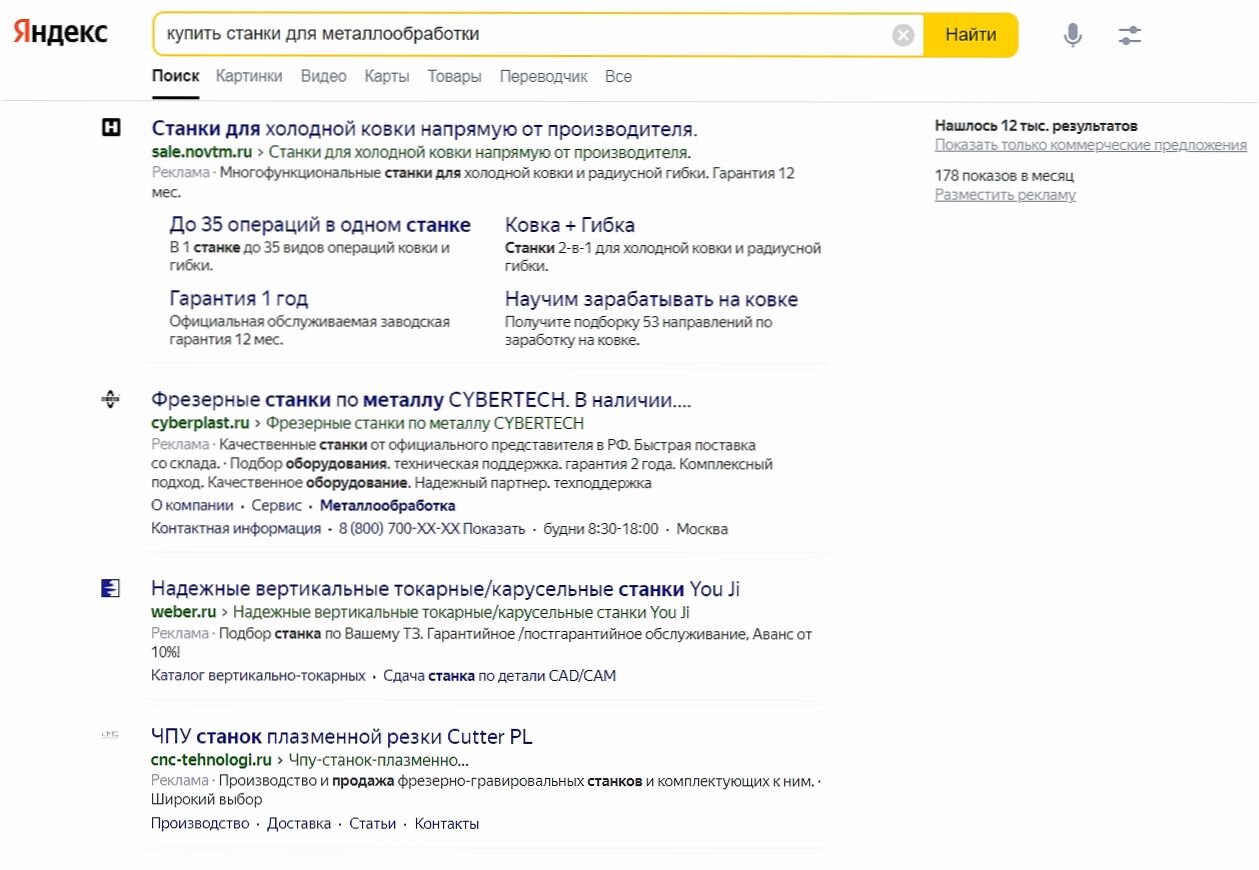Open sitelink Ковка + Гибка
The image size is (1259, 870).
click(570, 225)
